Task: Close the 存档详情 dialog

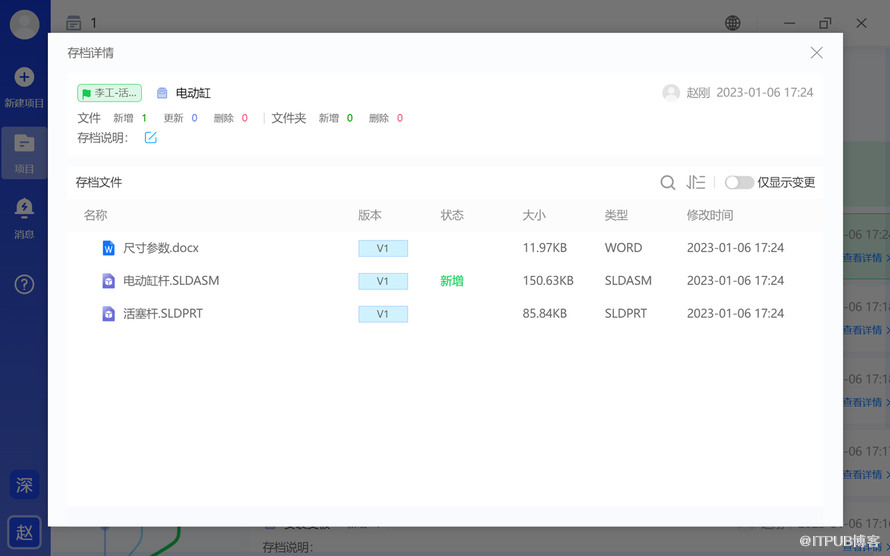Action: pyautogui.click(x=816, y=53)
